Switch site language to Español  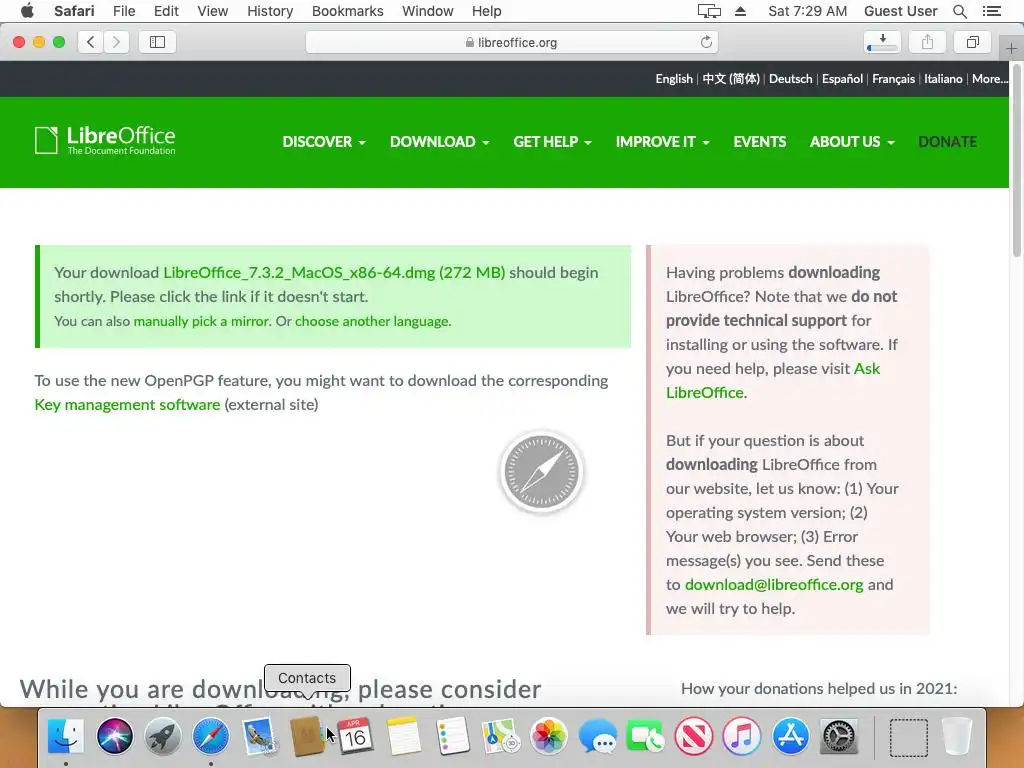pos(842,78)
